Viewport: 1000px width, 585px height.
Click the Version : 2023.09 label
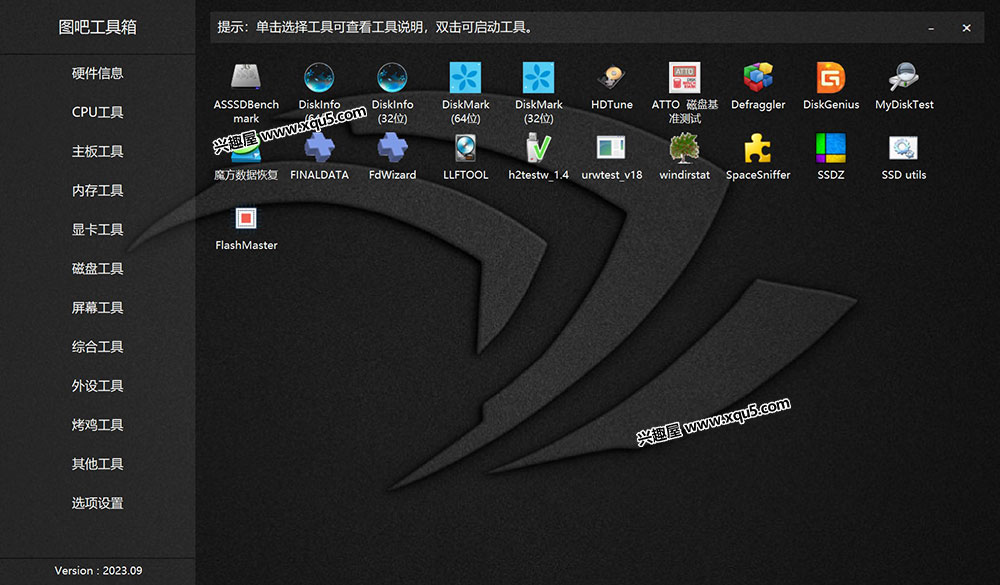pyautogui.click(x=98, y=570)
